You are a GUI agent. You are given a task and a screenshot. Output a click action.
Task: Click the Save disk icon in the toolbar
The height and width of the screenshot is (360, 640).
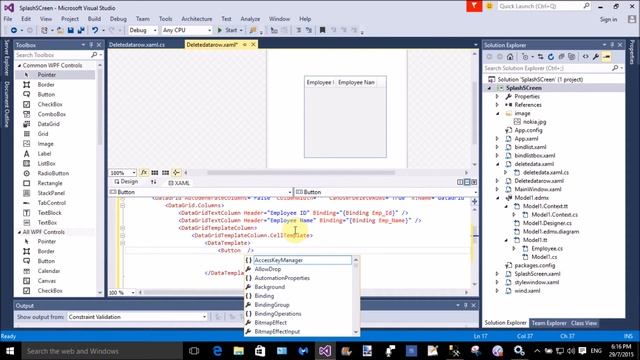click(x=71, y=30)
